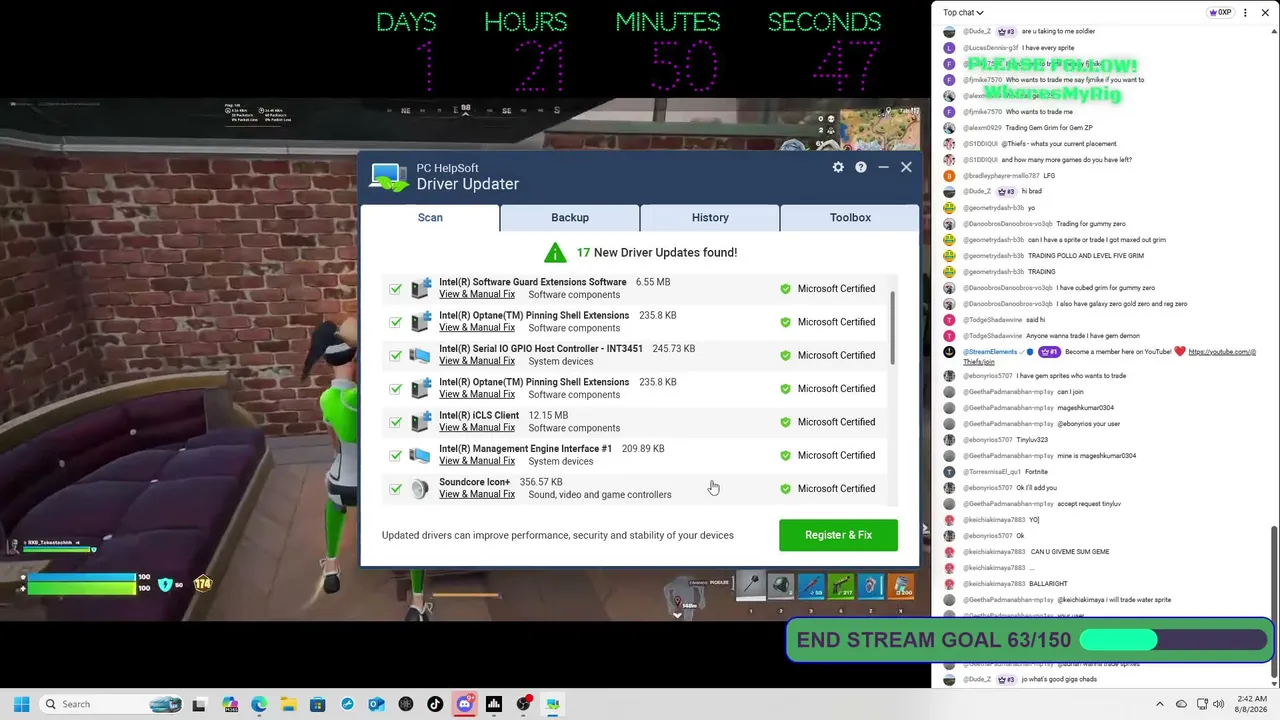Image resolution: width=1280 pixels, height=720 pixels.
Task: Uncheck Soundcore Icon+ driver
Action: [x=396, y=489]
